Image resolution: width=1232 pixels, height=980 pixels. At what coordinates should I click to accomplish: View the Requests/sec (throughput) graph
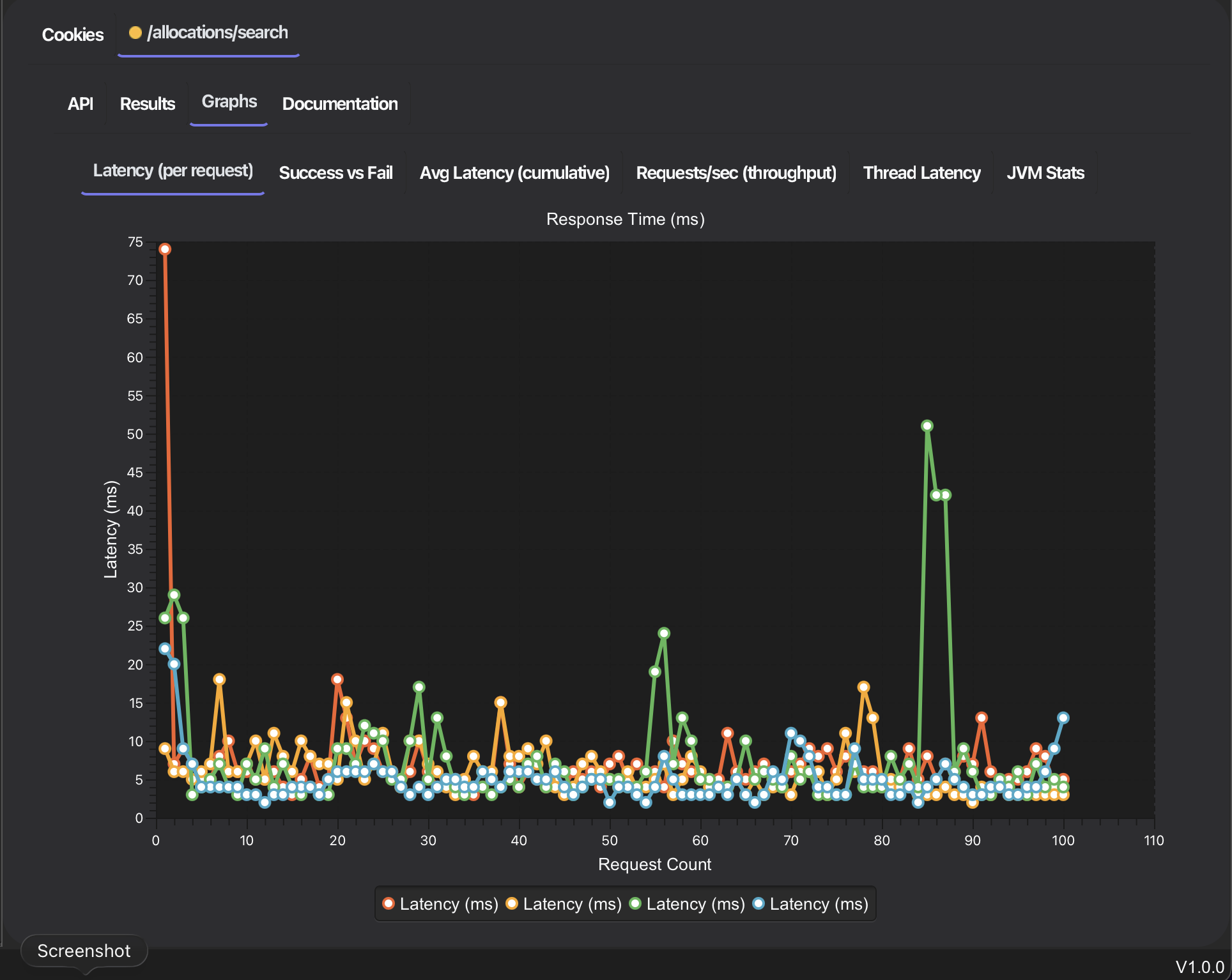coord(735,172)
